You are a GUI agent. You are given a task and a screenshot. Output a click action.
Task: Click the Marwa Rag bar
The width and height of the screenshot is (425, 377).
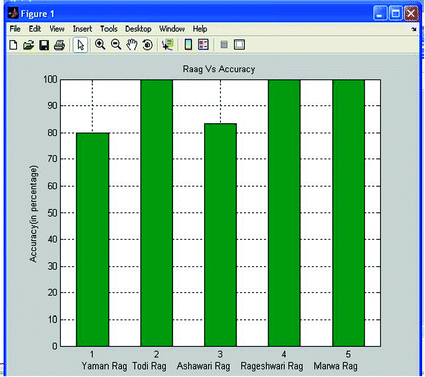(348, 213)
